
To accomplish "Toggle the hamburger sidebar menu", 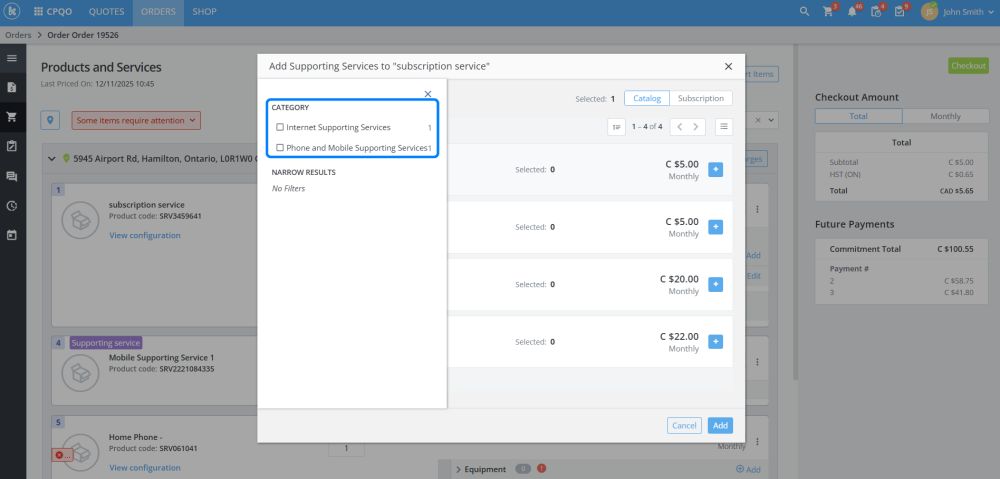I will click(x=11, y=58).
